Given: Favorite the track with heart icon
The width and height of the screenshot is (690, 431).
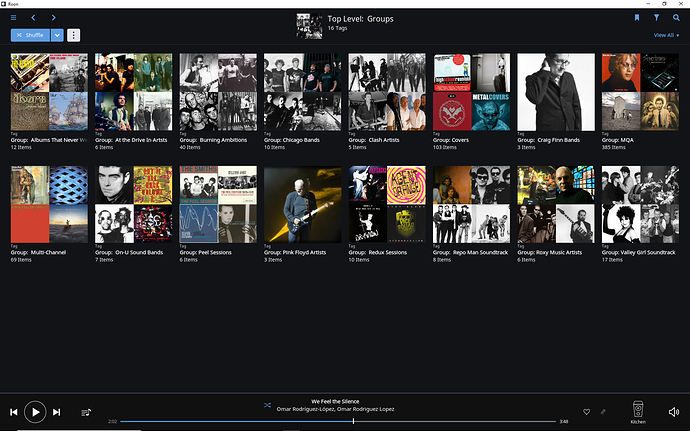Looking at the screenshot, I should pos(586,412).
